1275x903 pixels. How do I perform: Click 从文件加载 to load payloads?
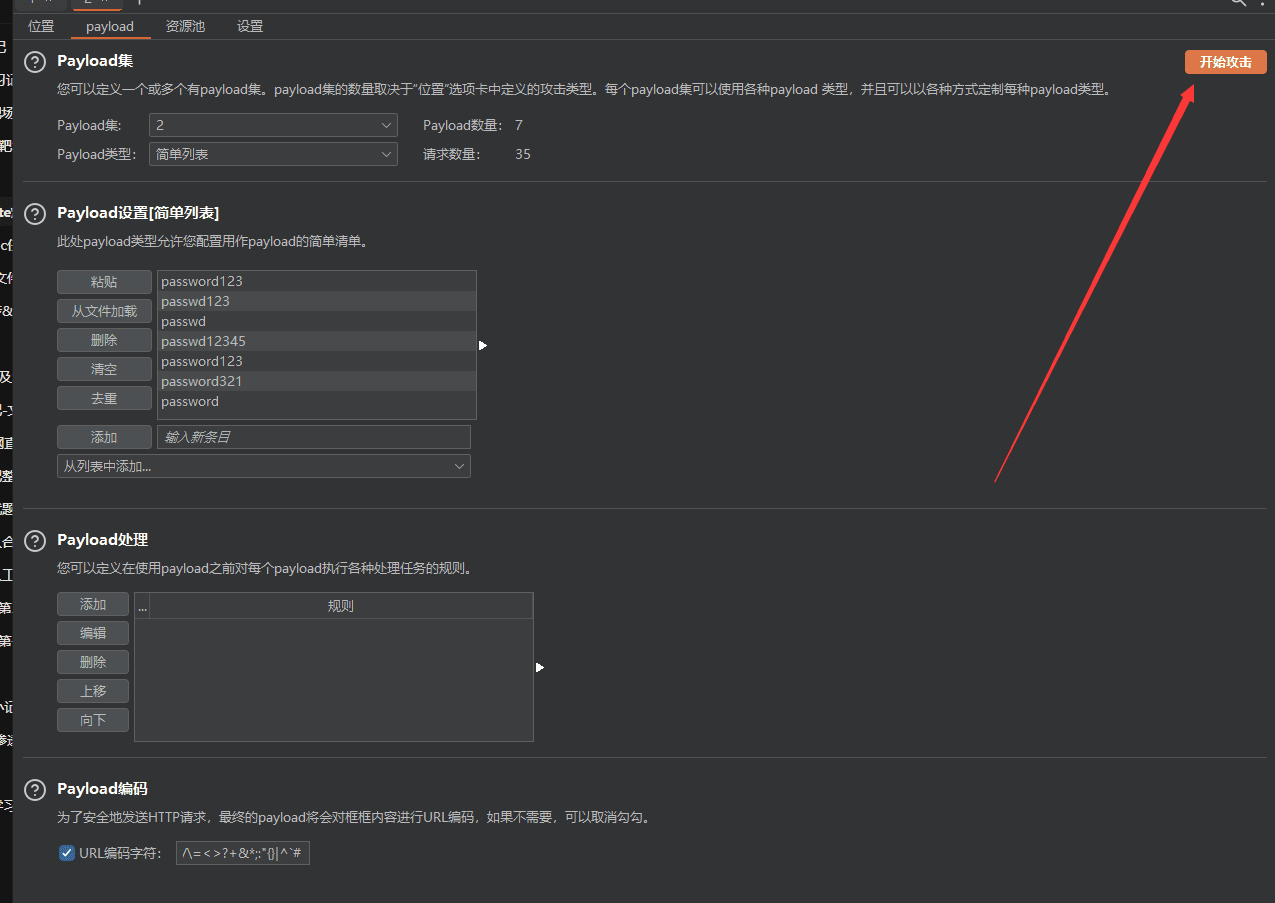coord(104,311)
